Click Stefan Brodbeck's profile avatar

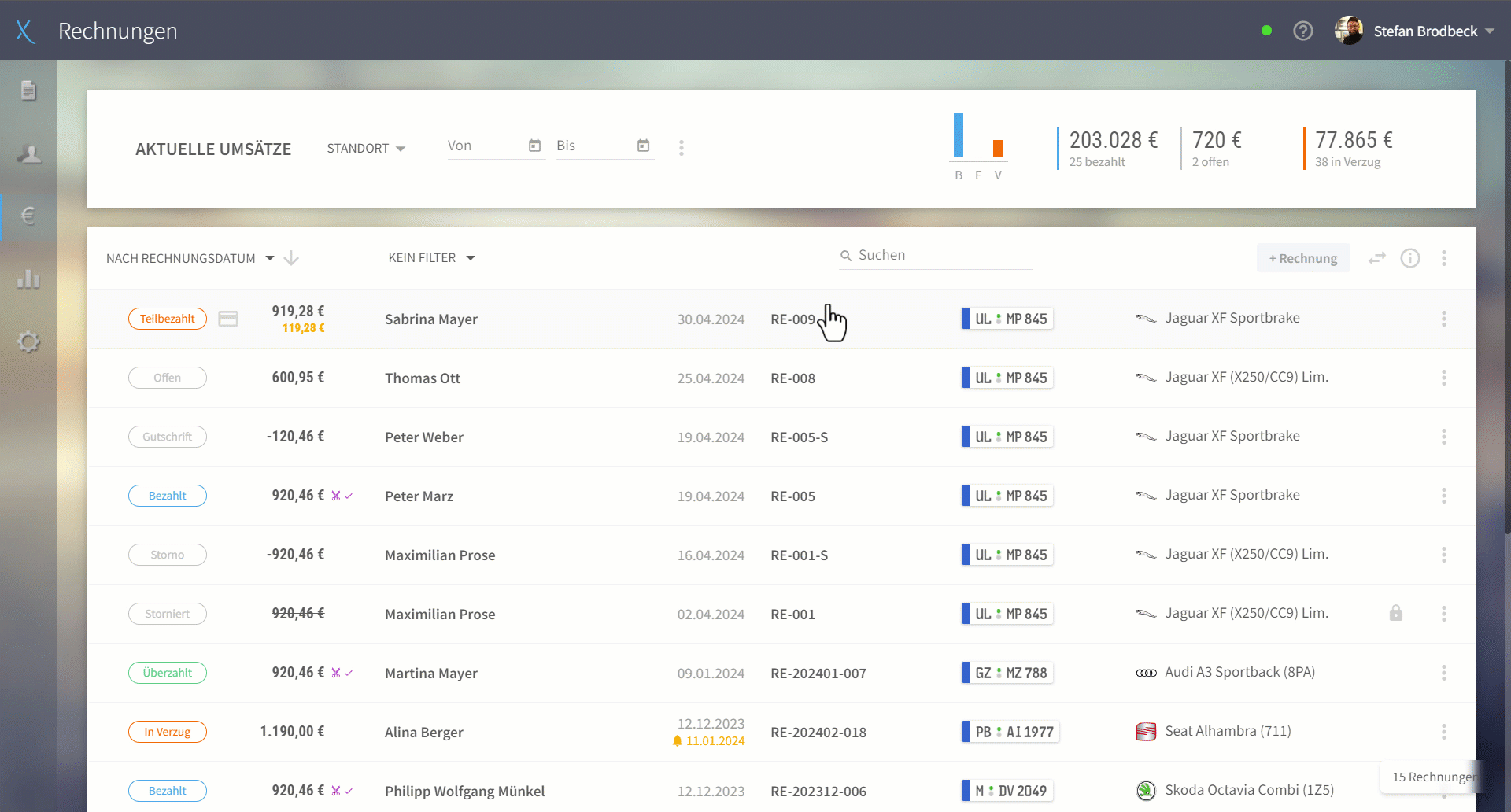pos(1349,31)
